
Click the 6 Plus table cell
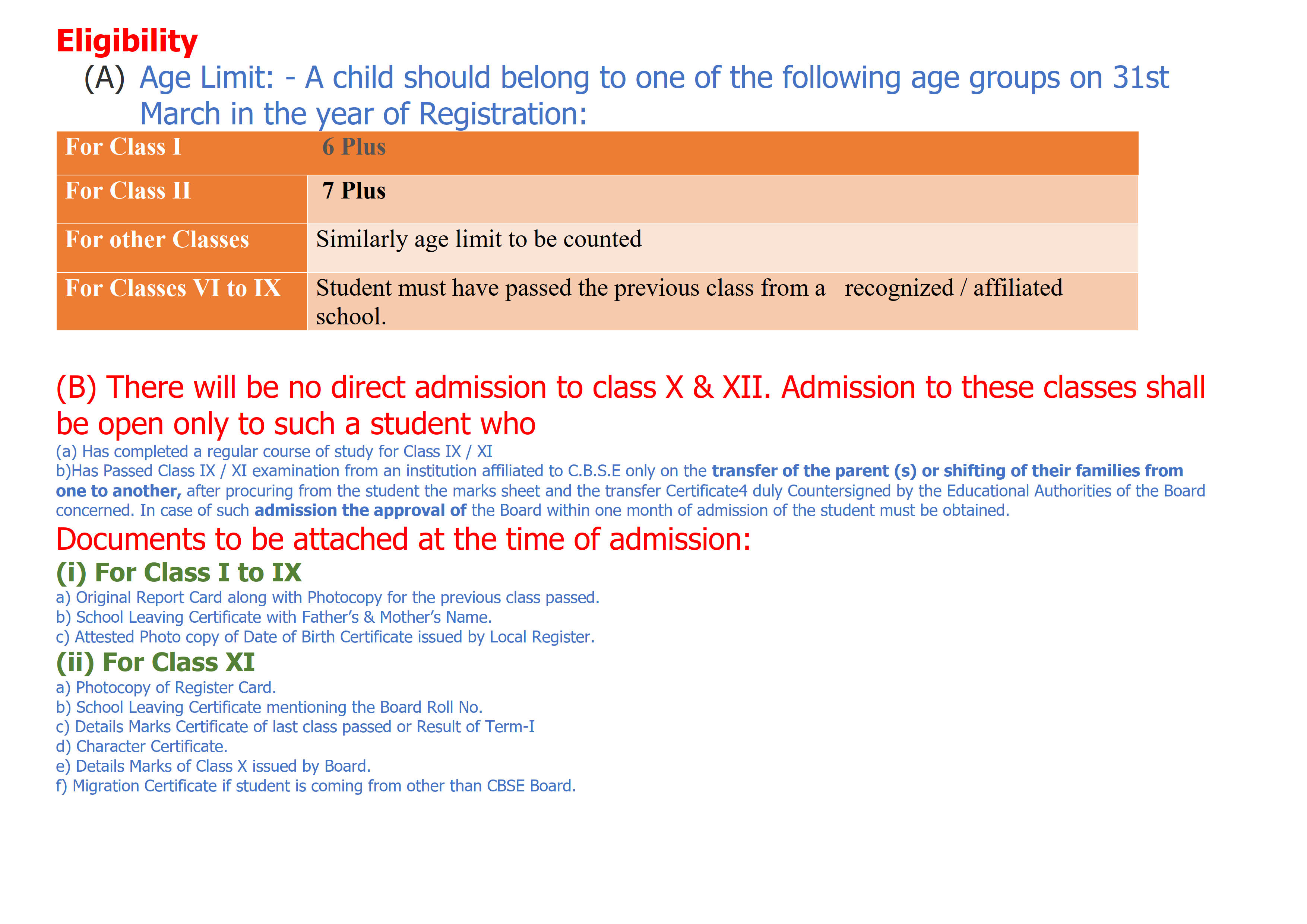pos(722,153)
